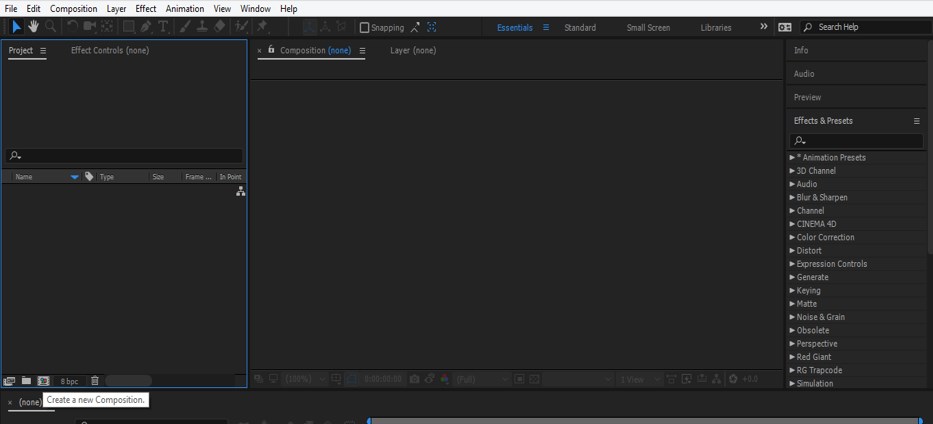Open the project flowchart view icon
933x424 pixels.
240,191
